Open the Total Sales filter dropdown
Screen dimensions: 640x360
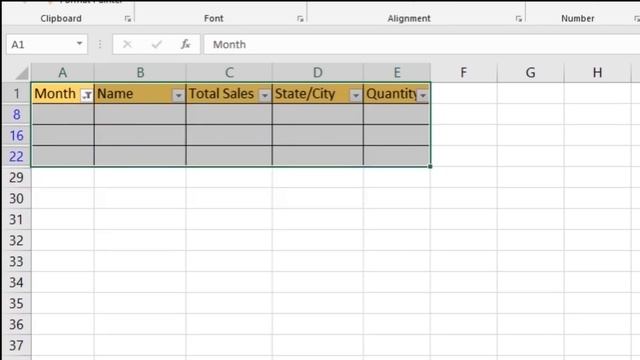point(265,95)
